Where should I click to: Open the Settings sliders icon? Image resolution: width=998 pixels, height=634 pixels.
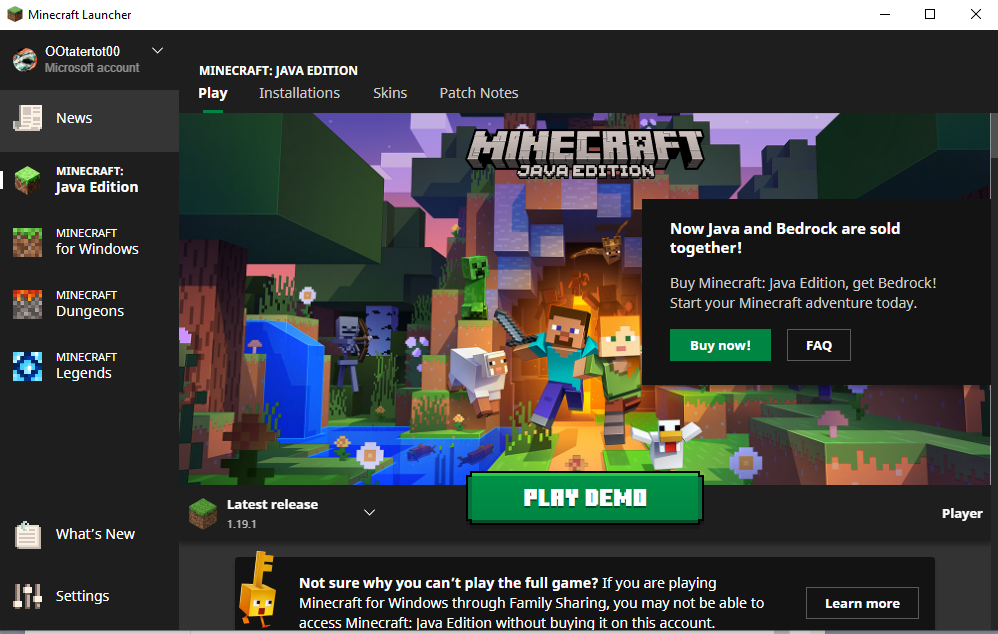(27, 596)
